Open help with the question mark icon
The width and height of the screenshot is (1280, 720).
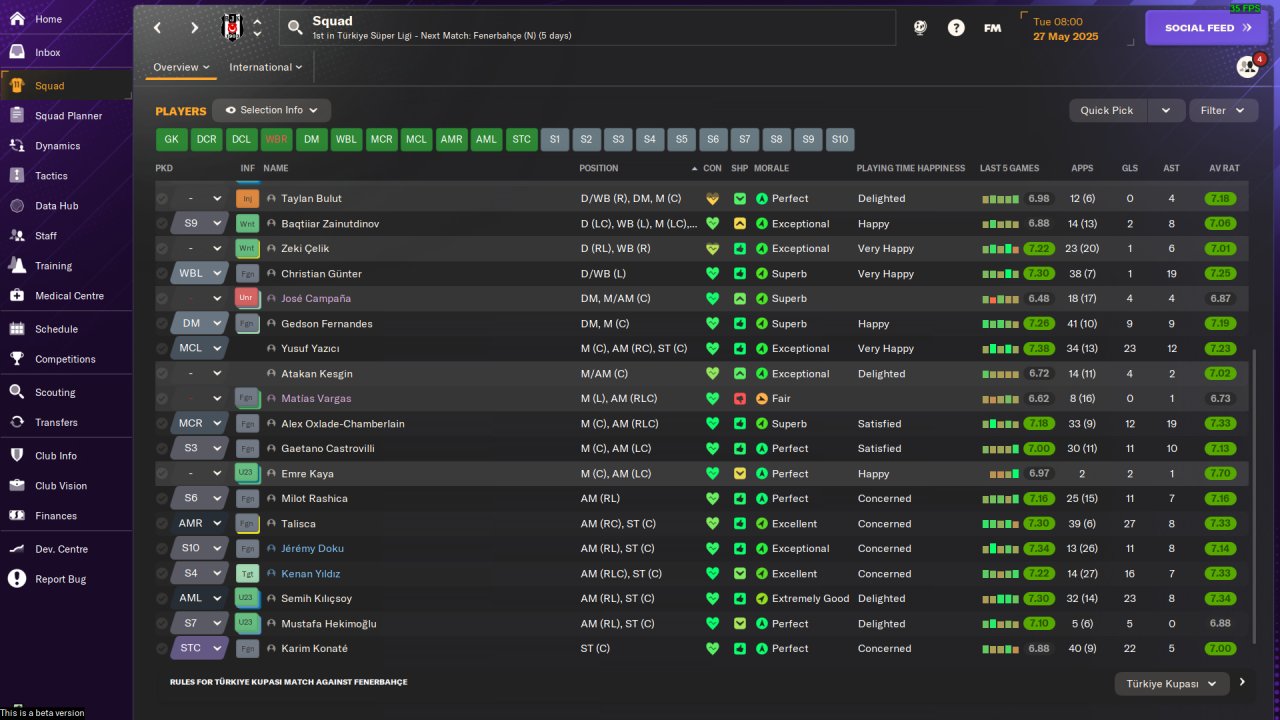(956, 28)
